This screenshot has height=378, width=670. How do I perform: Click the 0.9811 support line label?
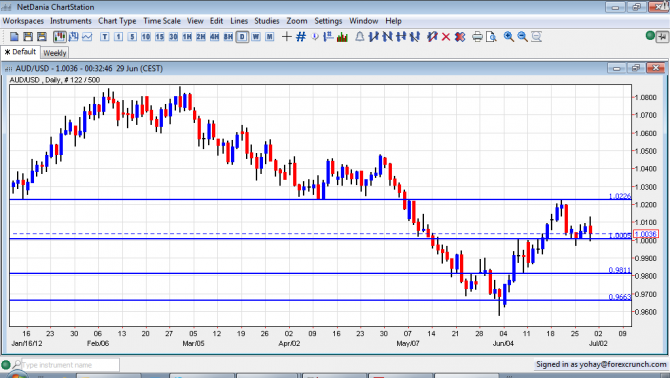(620, 270)
